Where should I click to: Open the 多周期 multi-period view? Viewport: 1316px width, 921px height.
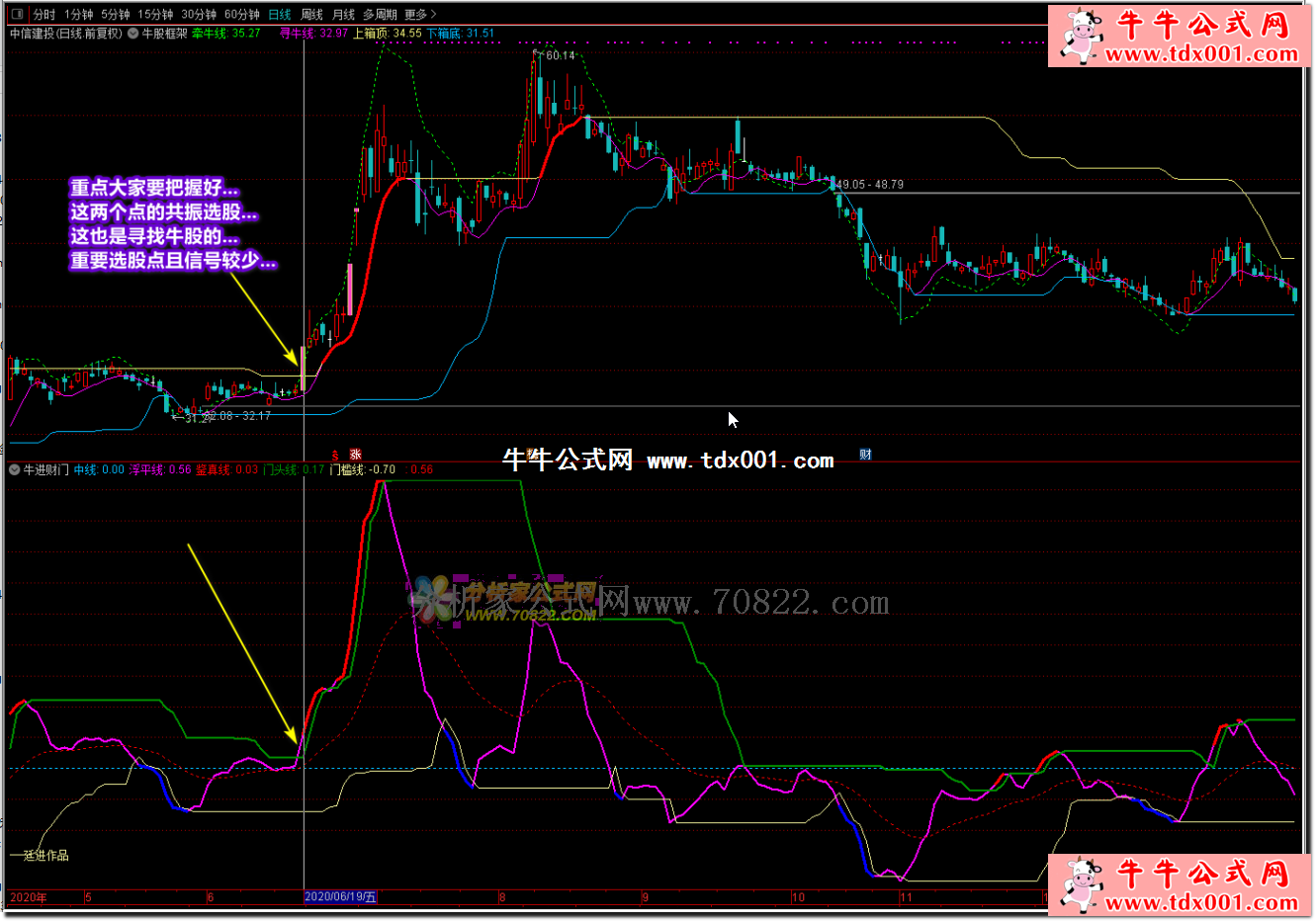click(379, 14)
